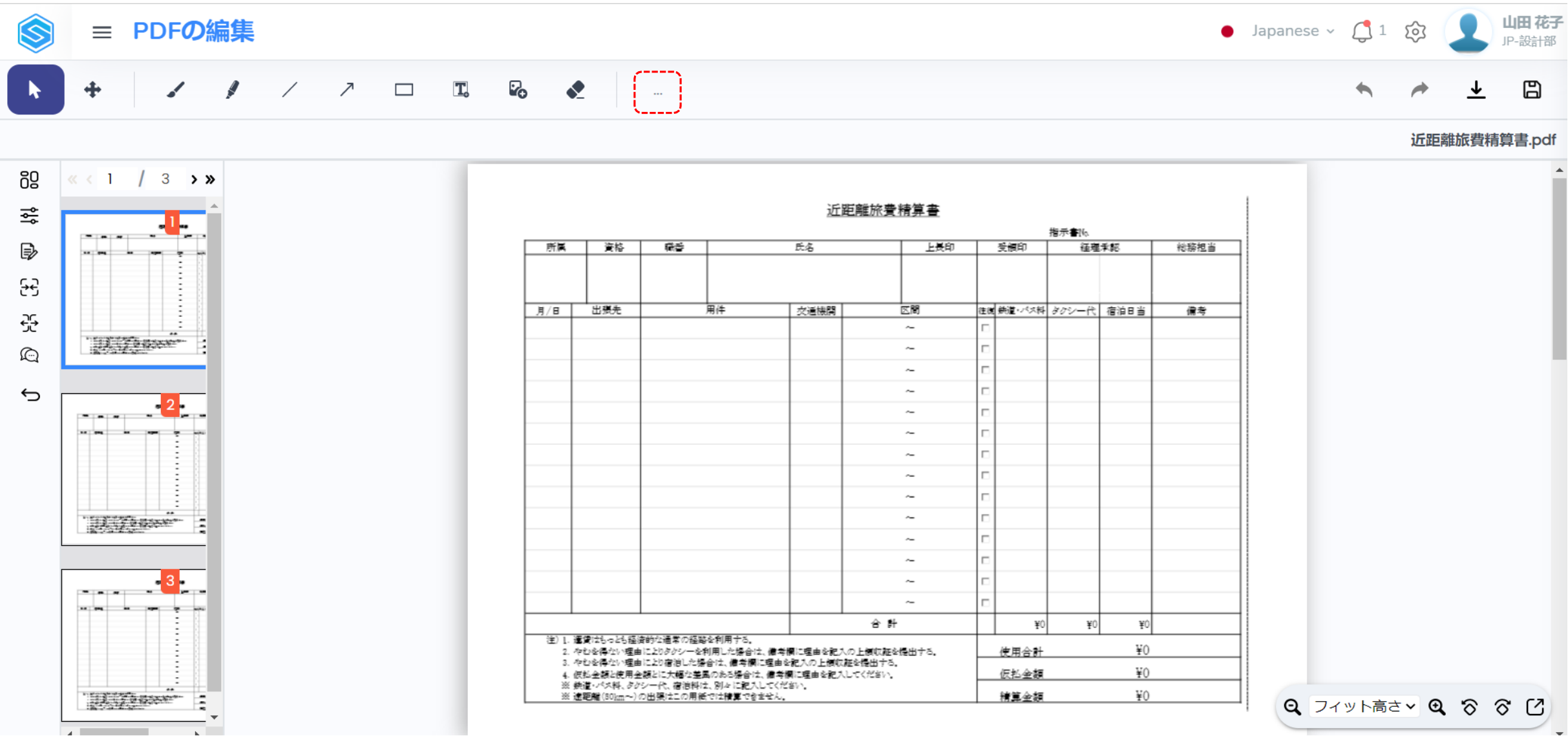
Task: Select the brush drawing tool
Action: 175,90
